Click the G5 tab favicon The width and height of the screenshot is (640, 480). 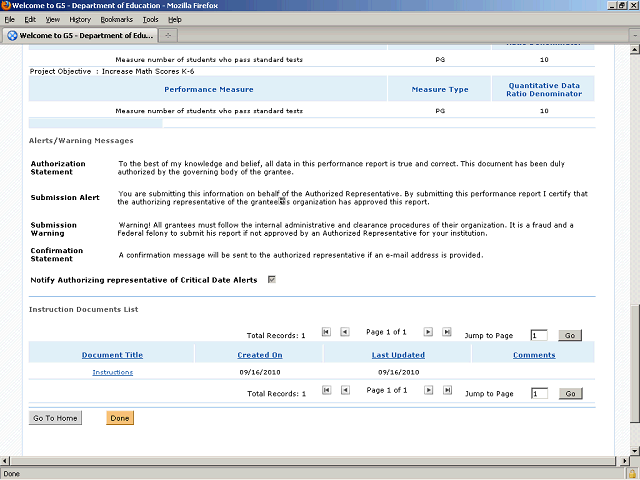(x=13, y=36)
